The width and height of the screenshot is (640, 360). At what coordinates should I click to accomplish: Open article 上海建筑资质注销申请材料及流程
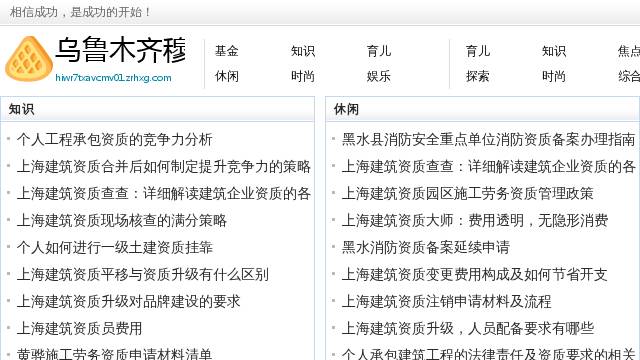pyautogui.click(x=447, y=301)
